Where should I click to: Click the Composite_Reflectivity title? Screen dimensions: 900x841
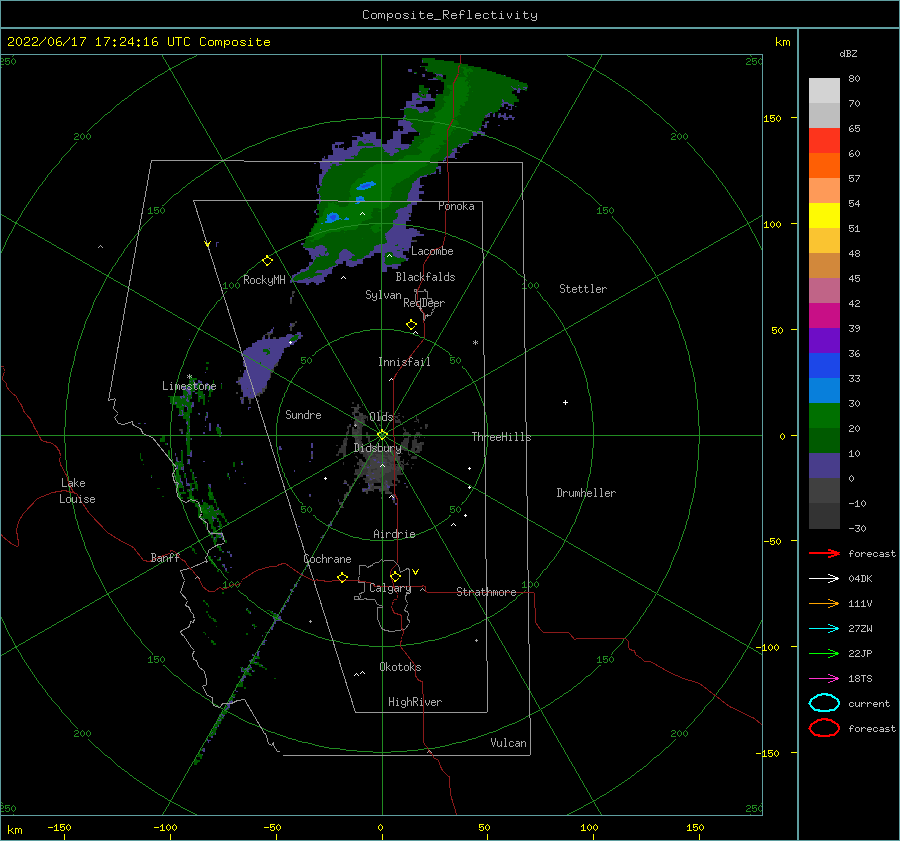click(x=450, y=15)
